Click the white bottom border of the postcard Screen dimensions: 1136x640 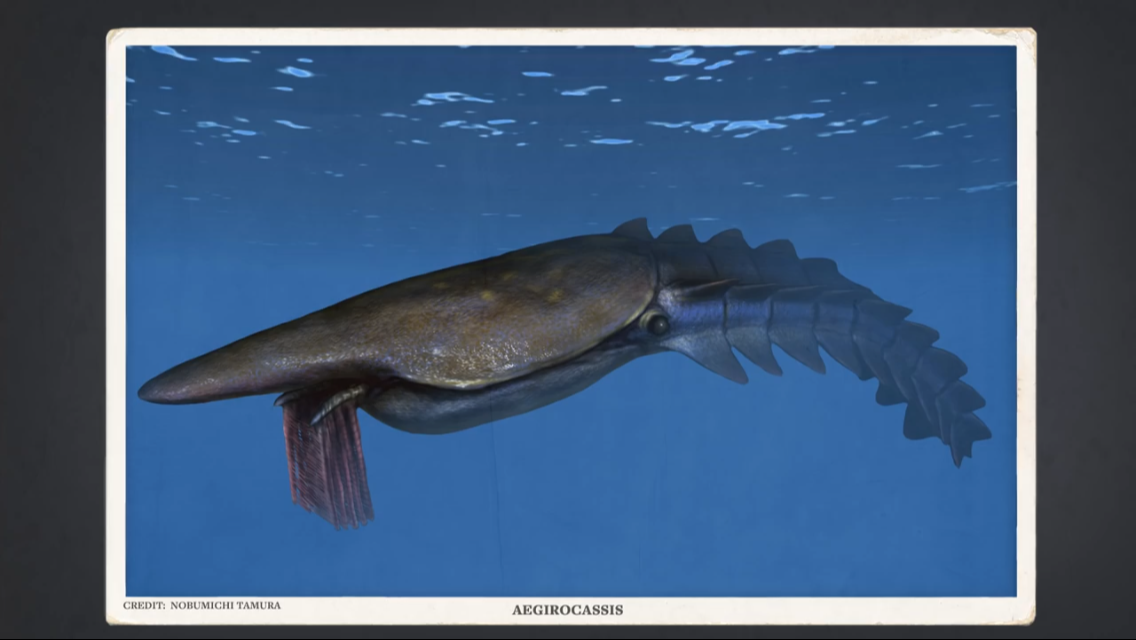pyautogui.click(x=800, y=610)
